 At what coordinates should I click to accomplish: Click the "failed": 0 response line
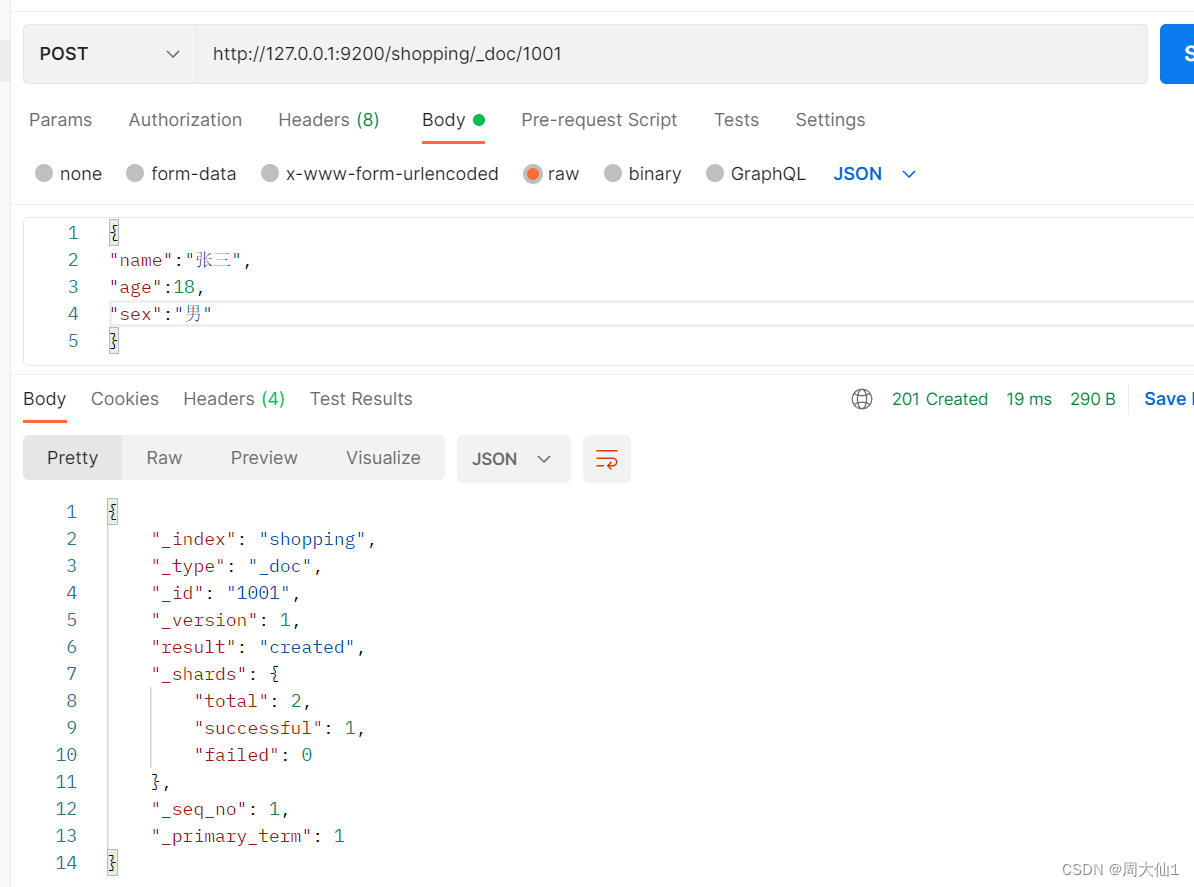(x=253, y=755)
